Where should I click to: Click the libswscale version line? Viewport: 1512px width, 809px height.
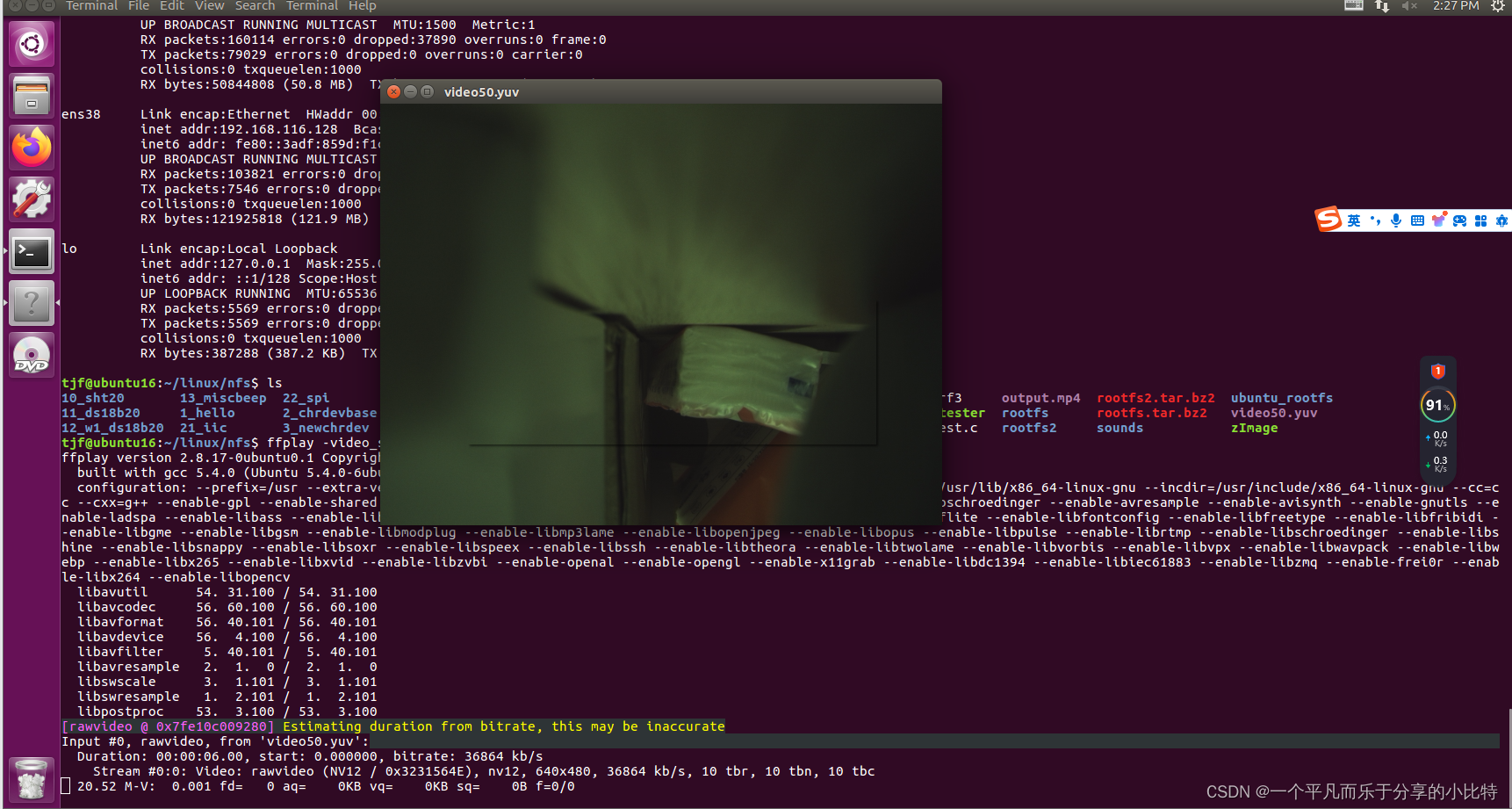coord(227,682)
